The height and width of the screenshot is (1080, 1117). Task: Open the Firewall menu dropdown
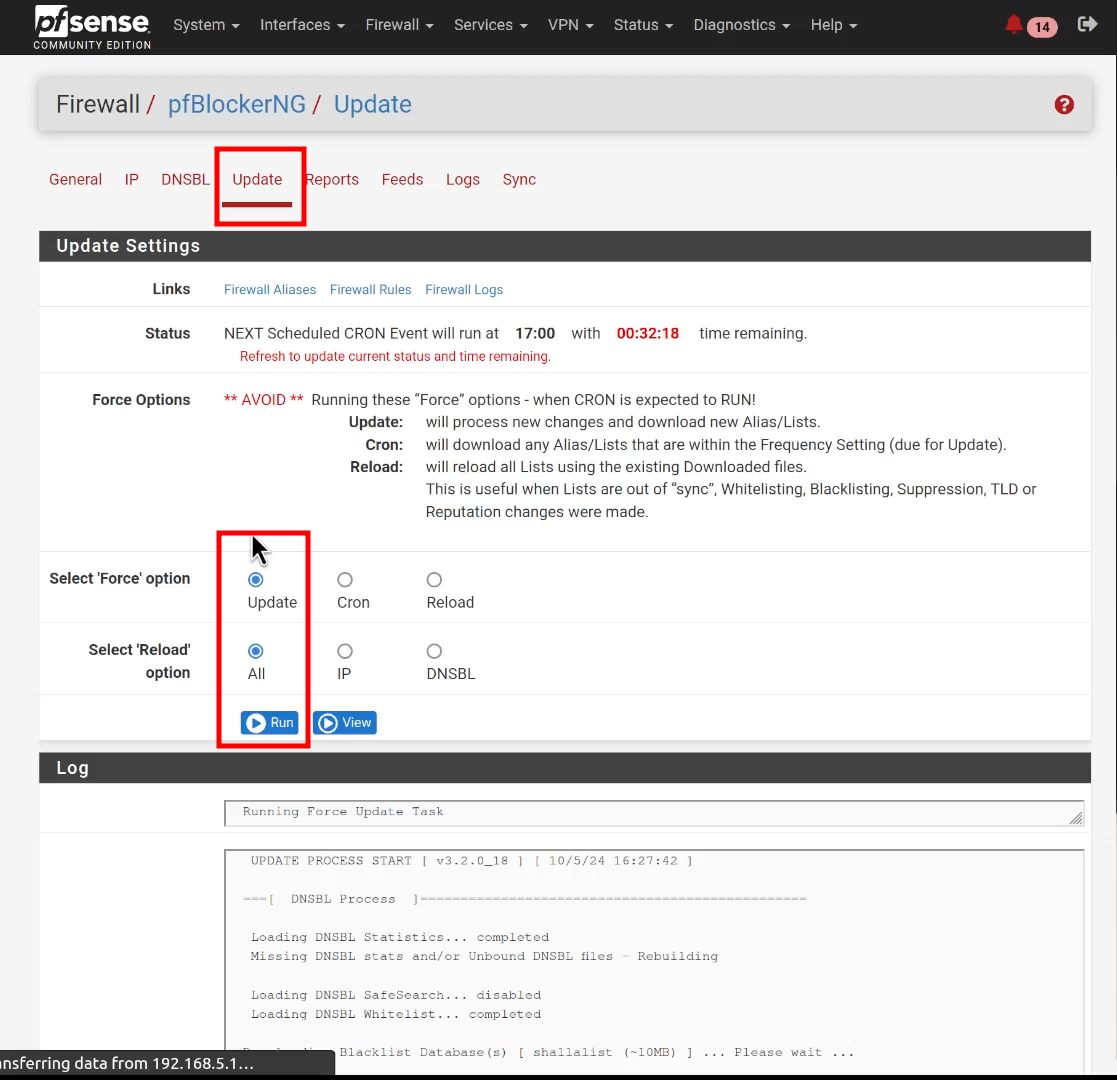[x=399, y=25]
